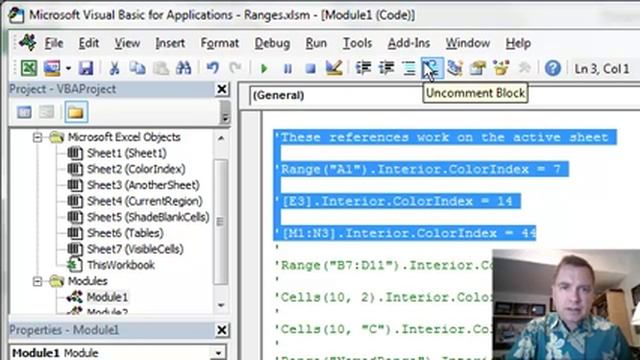The height and width of the screenshot is (360, 640).
Task: Click the Range("B7:D11") comment line
Action: (384, 265)
